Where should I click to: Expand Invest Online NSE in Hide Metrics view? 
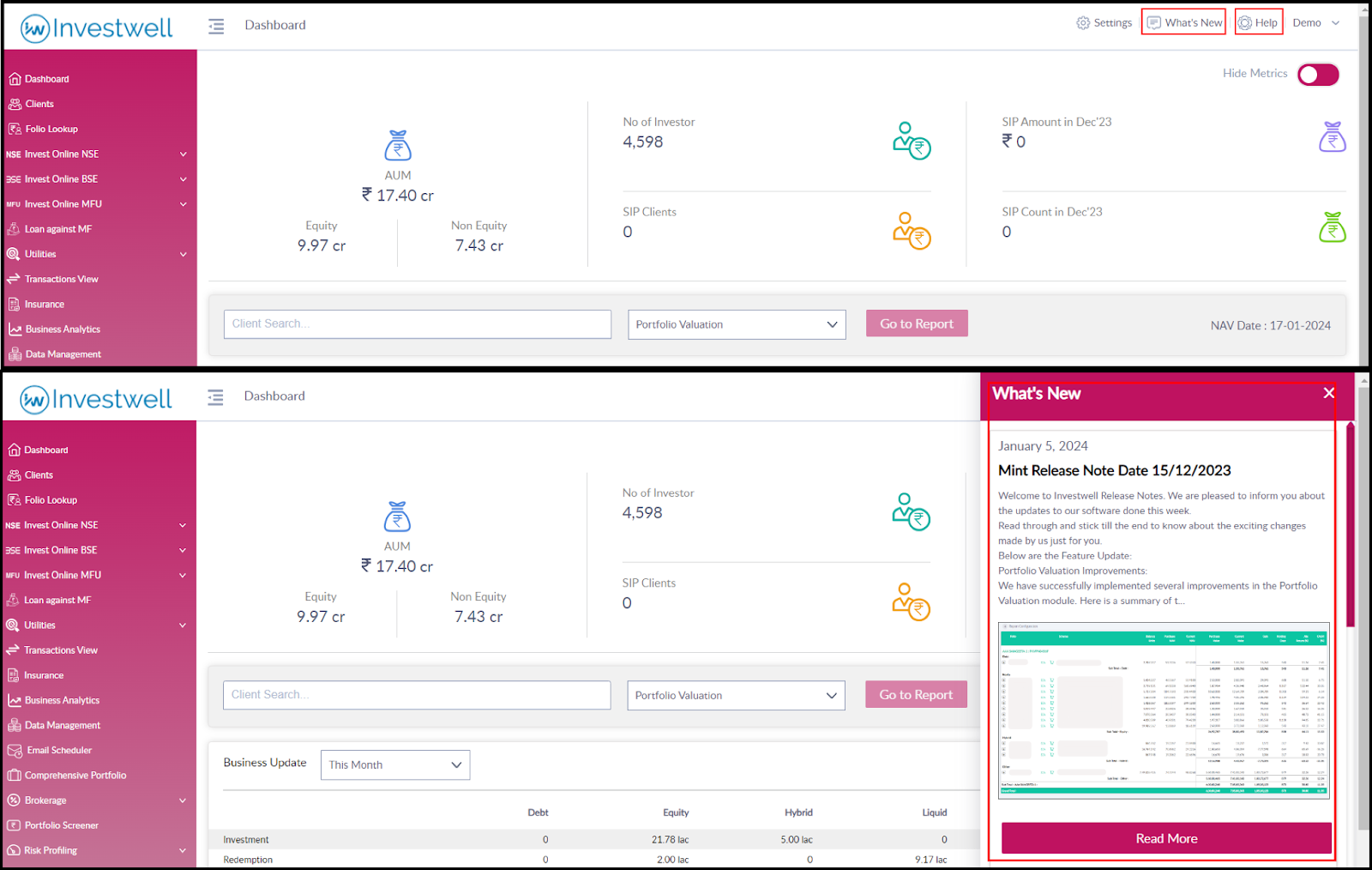click(x=98, y=154)
